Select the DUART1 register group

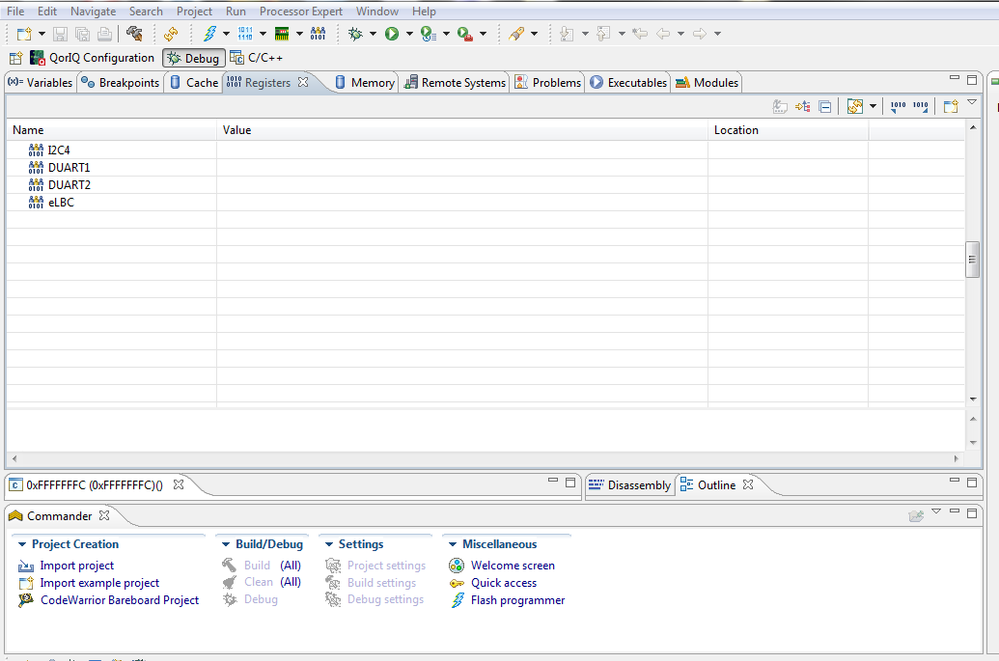[x=69, y=168]
